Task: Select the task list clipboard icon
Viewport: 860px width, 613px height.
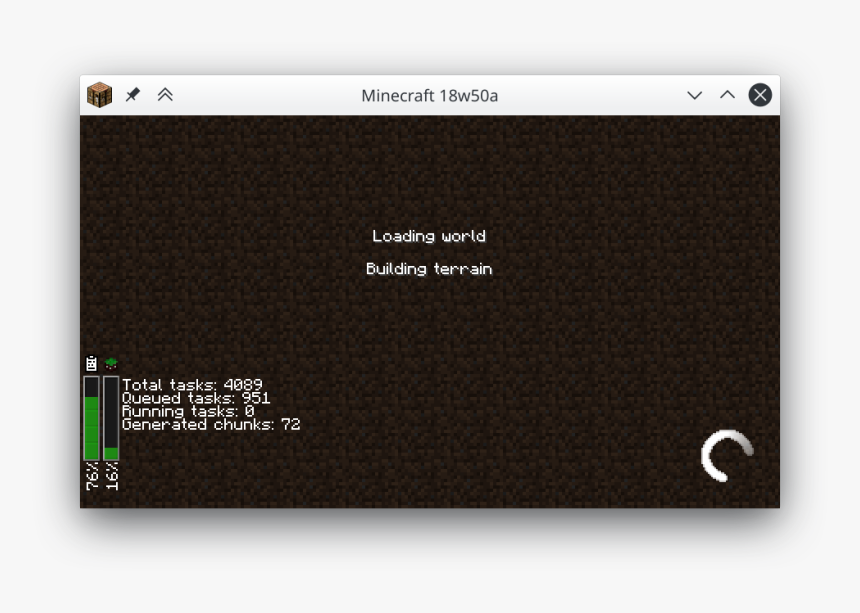Action: (90, 364)
